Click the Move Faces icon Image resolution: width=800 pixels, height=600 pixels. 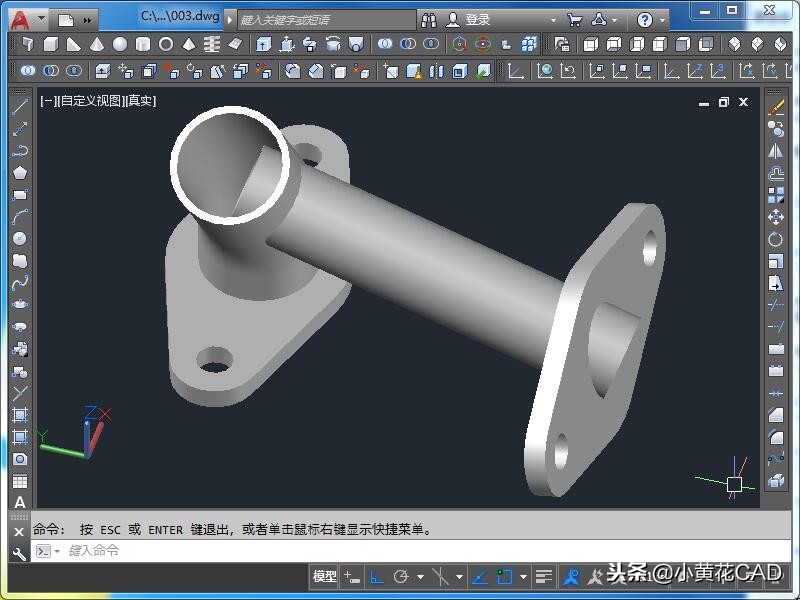click(x=126, y=70)
